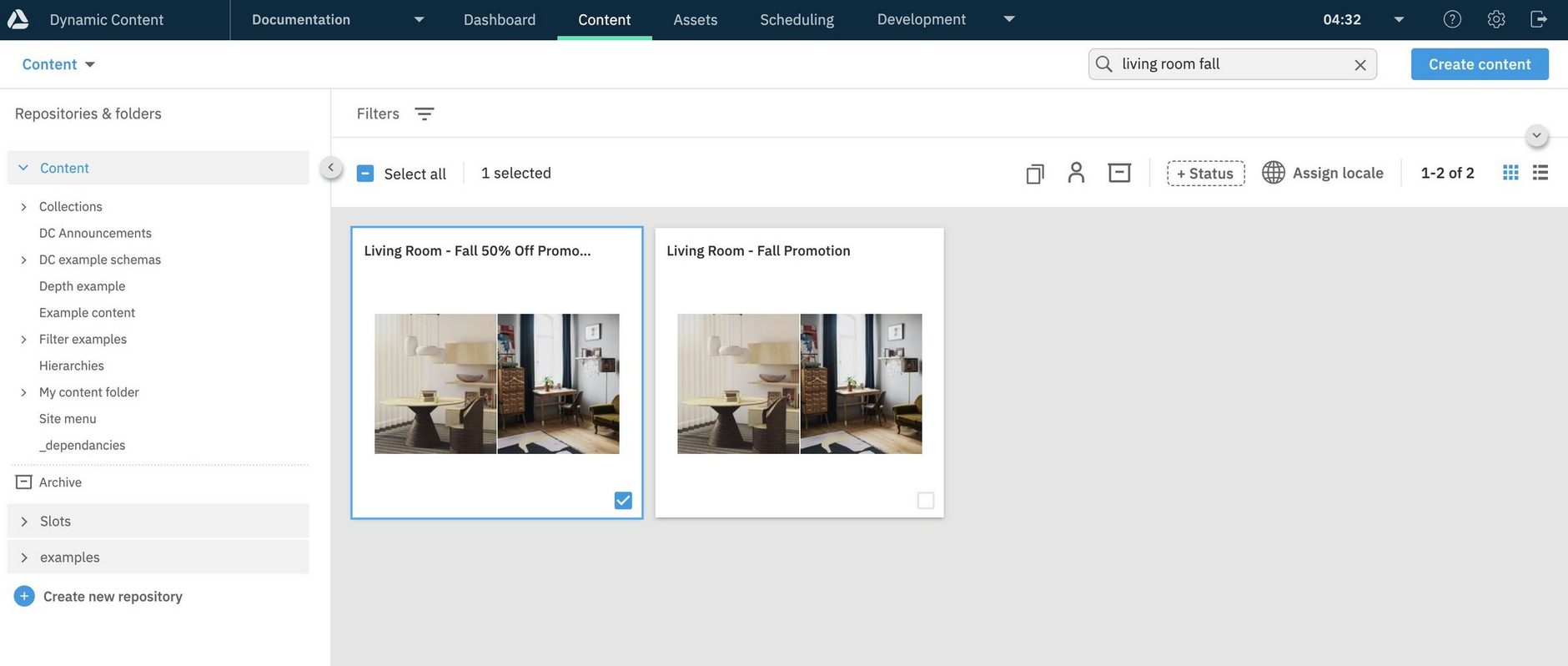Open the session timer dropdown arrow

point(1399,19)
